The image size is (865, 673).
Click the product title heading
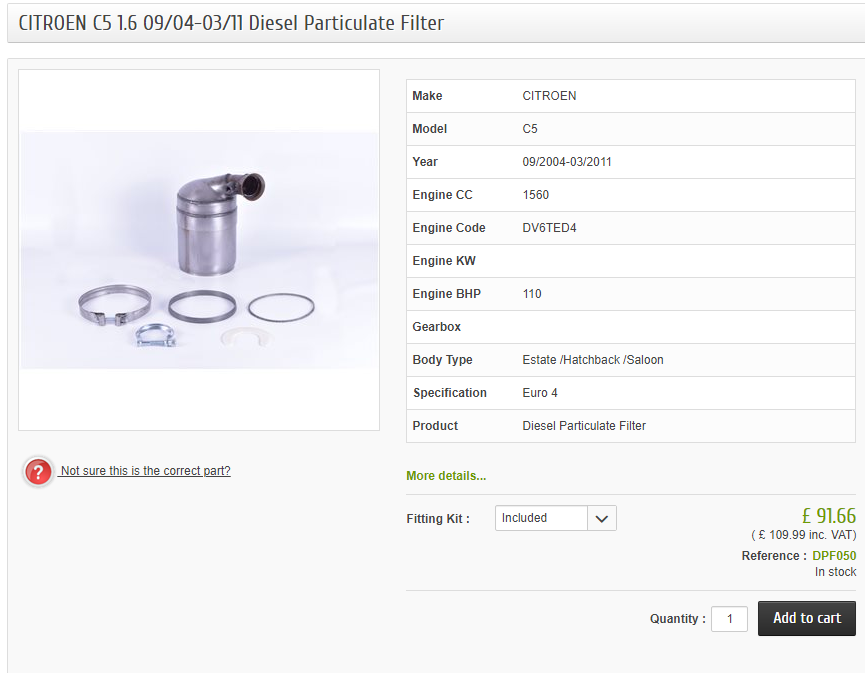click(231, 23)
